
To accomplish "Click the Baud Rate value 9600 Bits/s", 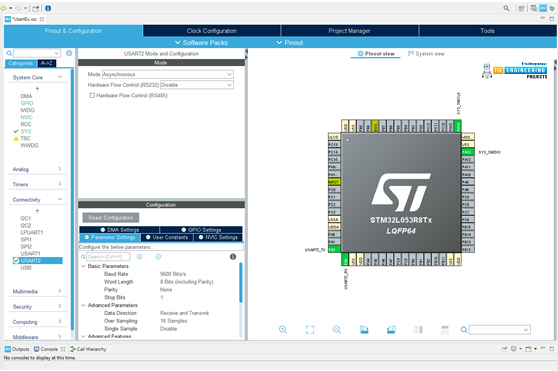I will point(173,274).
